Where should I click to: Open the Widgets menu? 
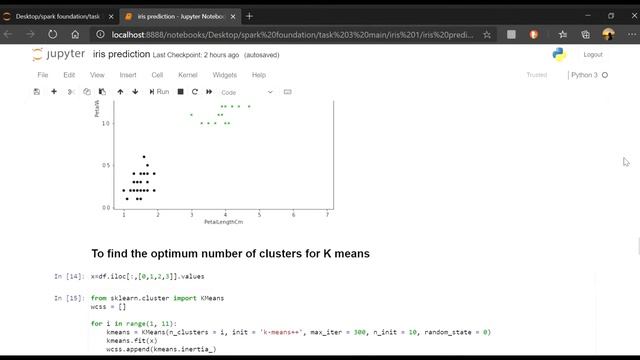tap(224, 75)
